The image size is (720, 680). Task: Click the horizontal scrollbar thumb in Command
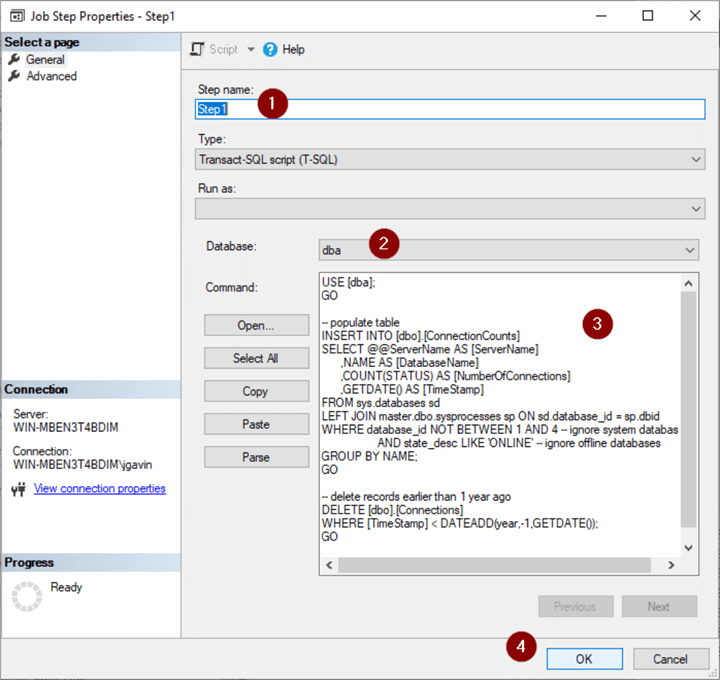495,565
